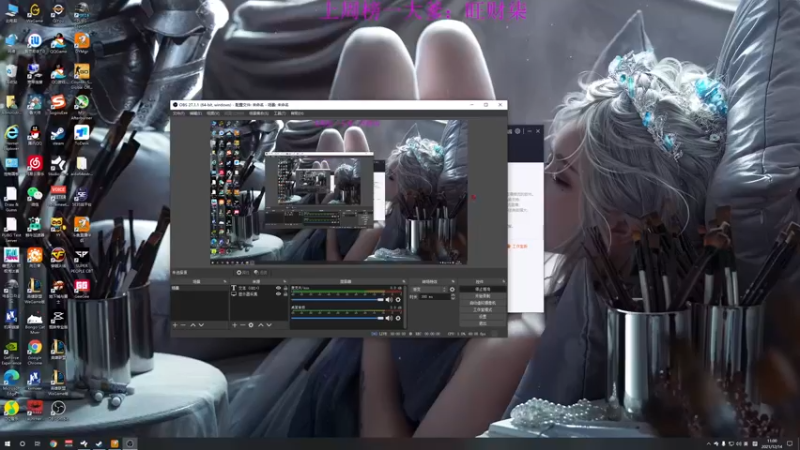Open audio settings gear for microphone track

(x=398, y=299)
